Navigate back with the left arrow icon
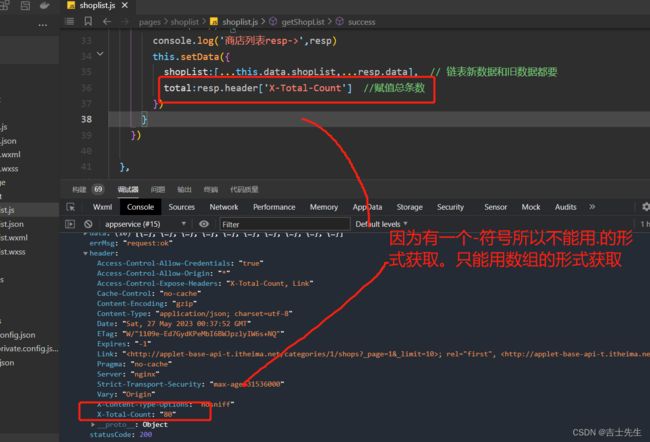Screen dimensions: 650x442 107,21
